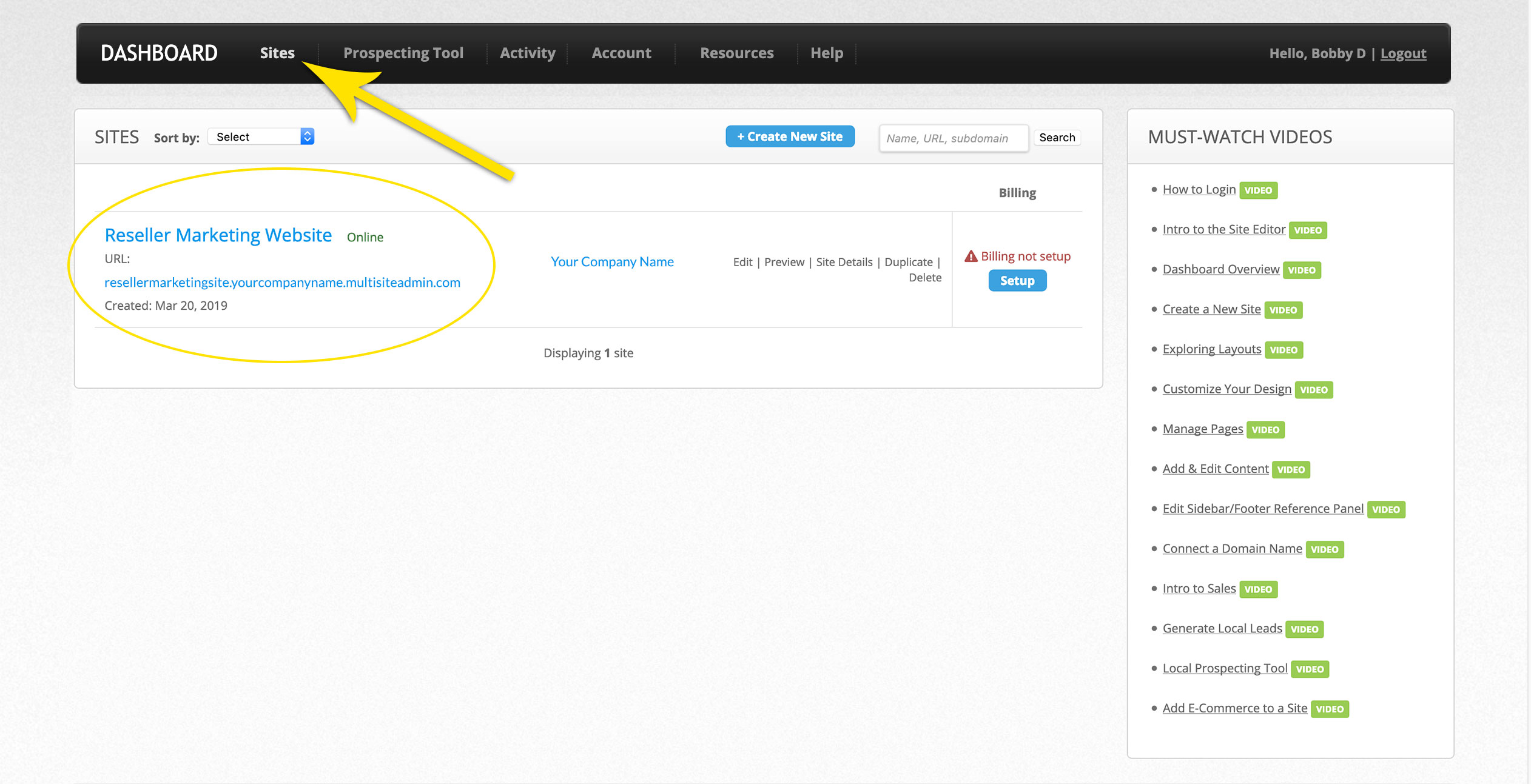Image resolution: width=1531 pixels, height=784 pixels.
Task: Open the Connect a Domain Name link
Action: [1233, 549]
